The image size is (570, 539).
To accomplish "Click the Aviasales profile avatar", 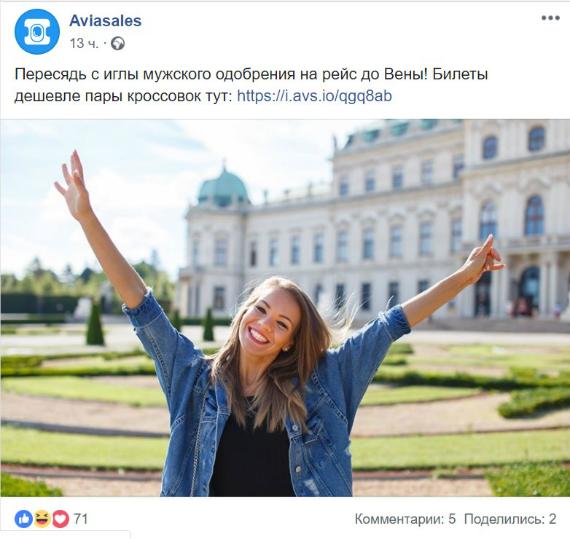I will click(x=37, y=32).
